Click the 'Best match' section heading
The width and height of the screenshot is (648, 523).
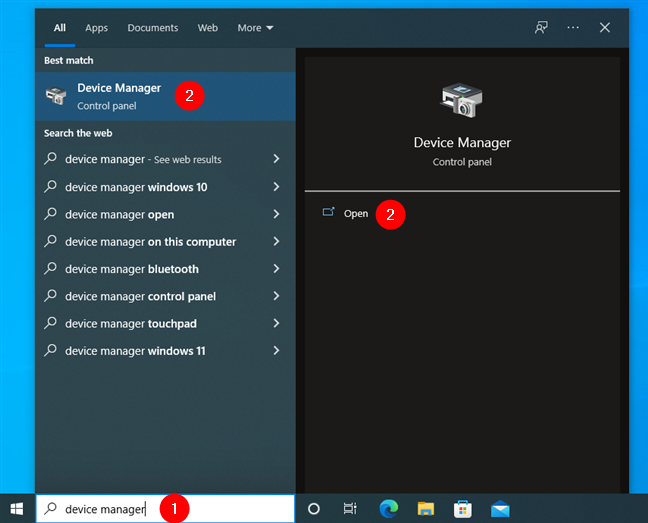69,60
